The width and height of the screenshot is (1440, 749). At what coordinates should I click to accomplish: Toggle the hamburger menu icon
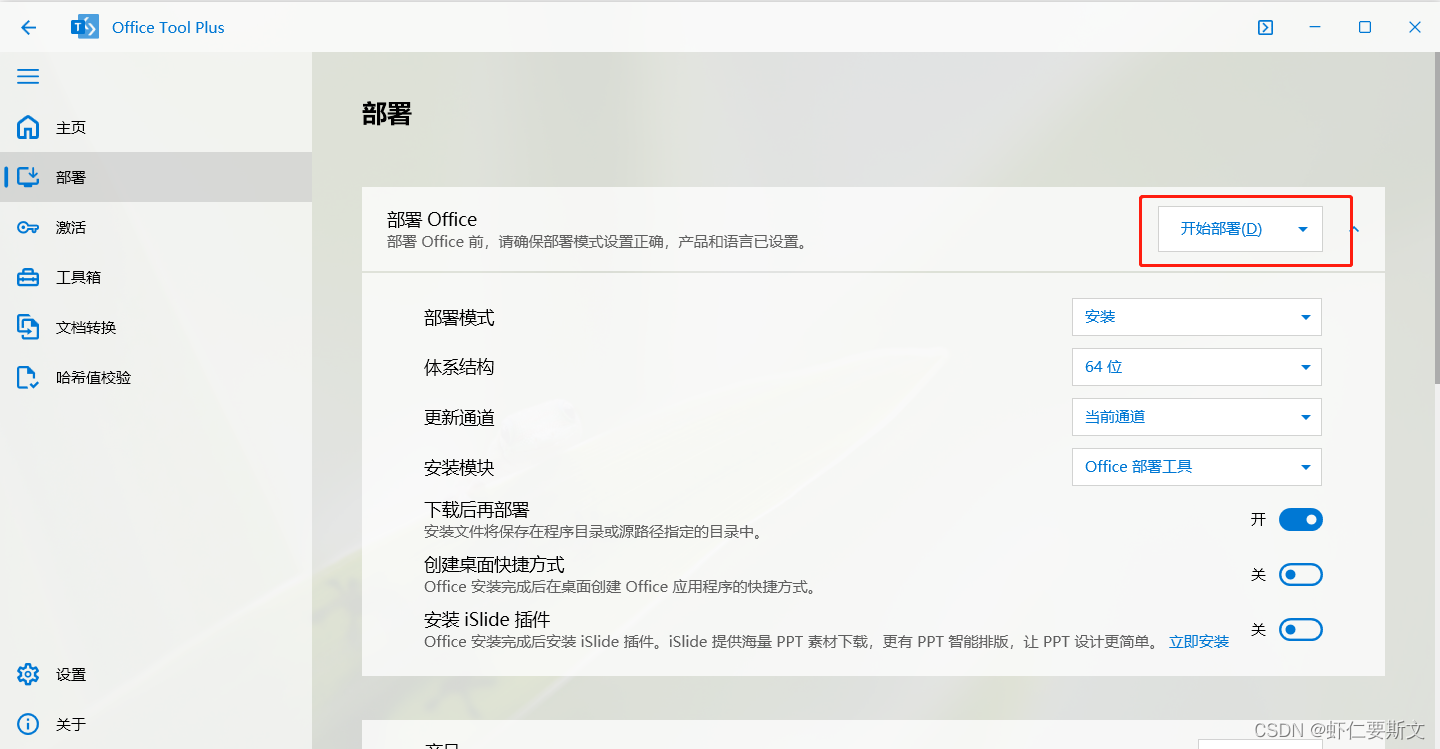(28, 76)
